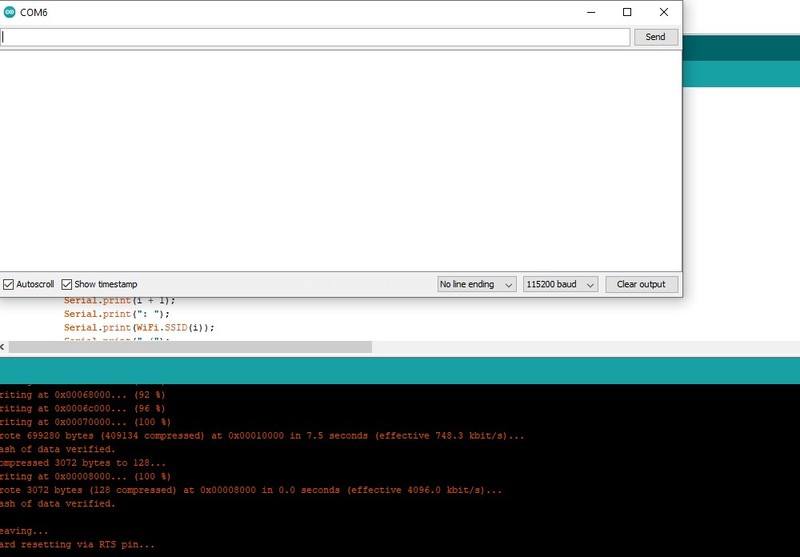Click the Arduino icon in COM6 title bar
The image size is (800, 557).
pyautogui.click(x=9, y=12)
